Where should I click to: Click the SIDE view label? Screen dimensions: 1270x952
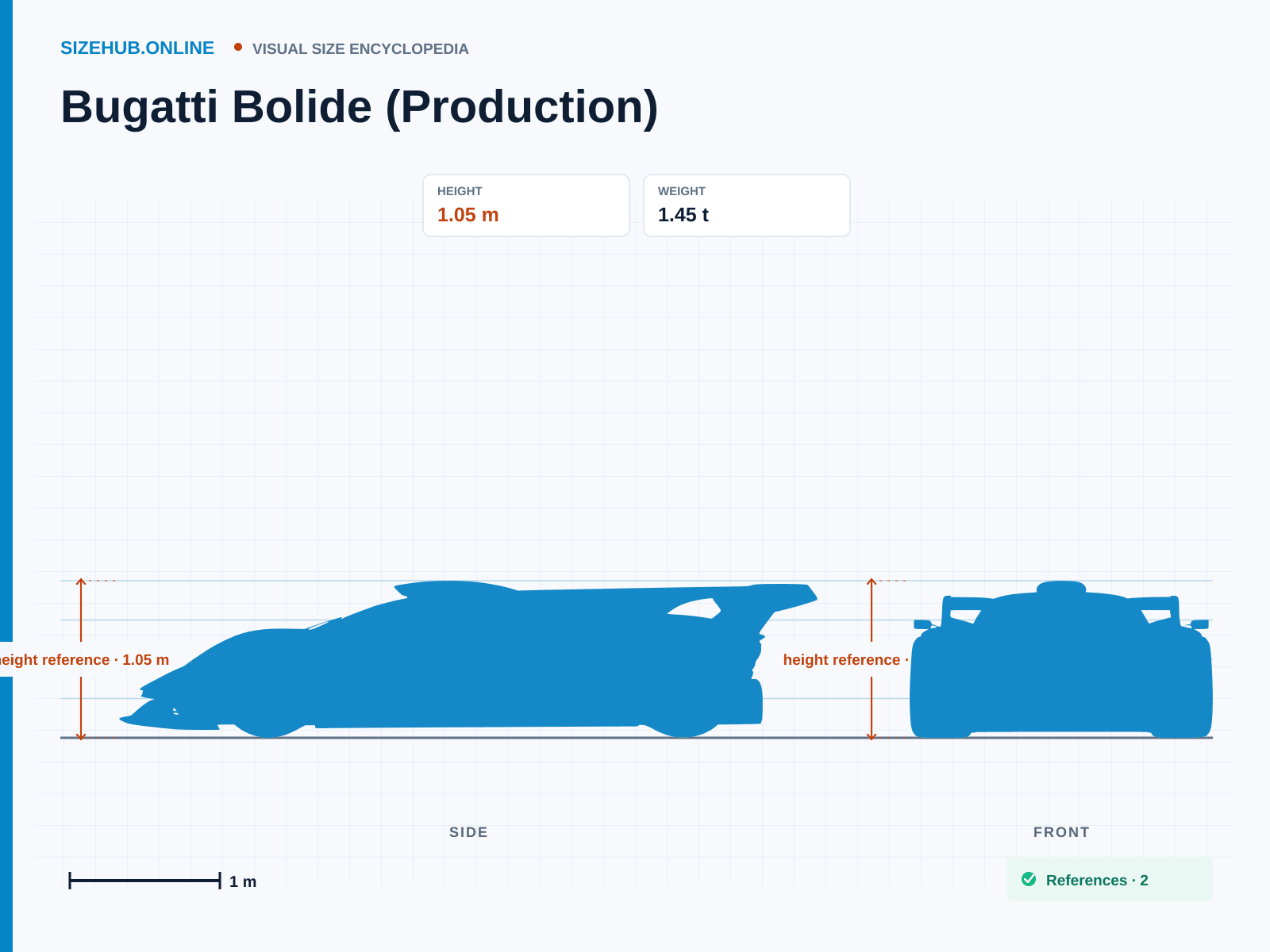(468, 832)
